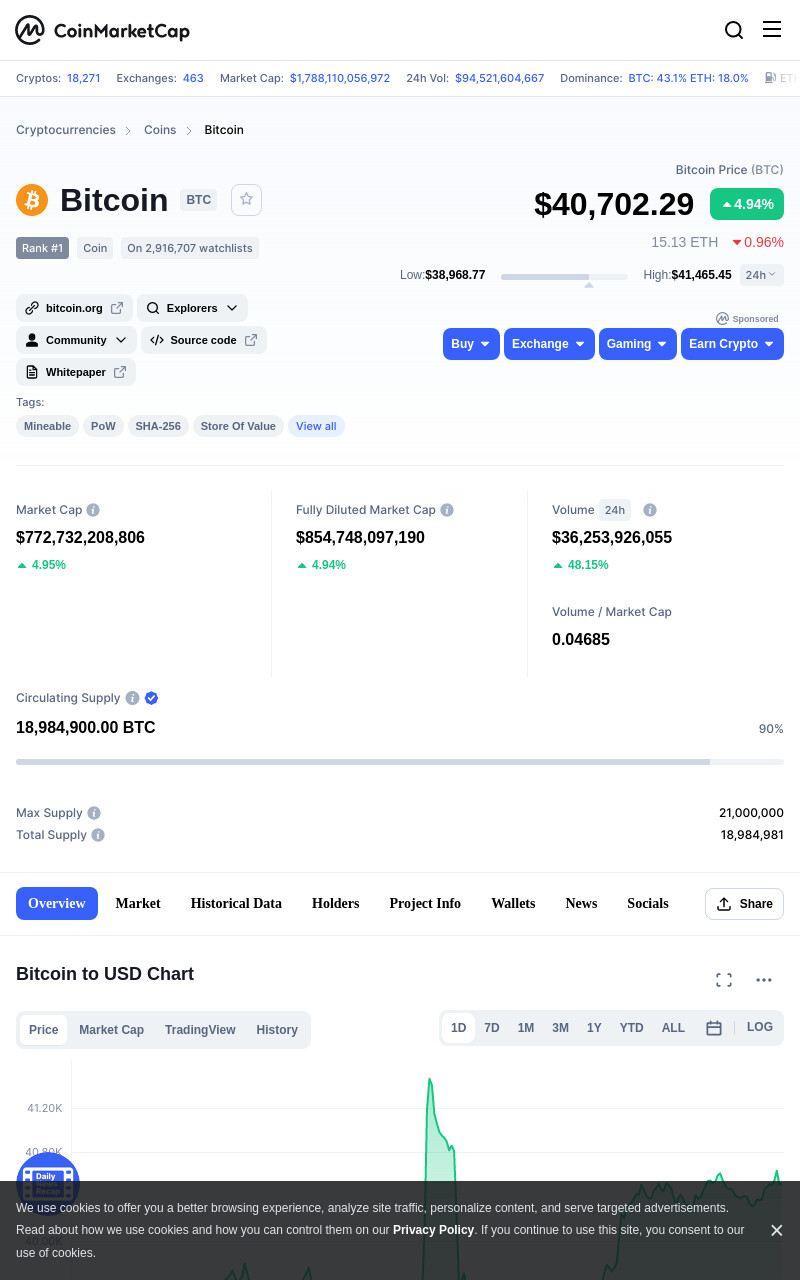Open the Overview tab
The image size is (800, 1280).
pyautogui.click(x=57, y=903)
